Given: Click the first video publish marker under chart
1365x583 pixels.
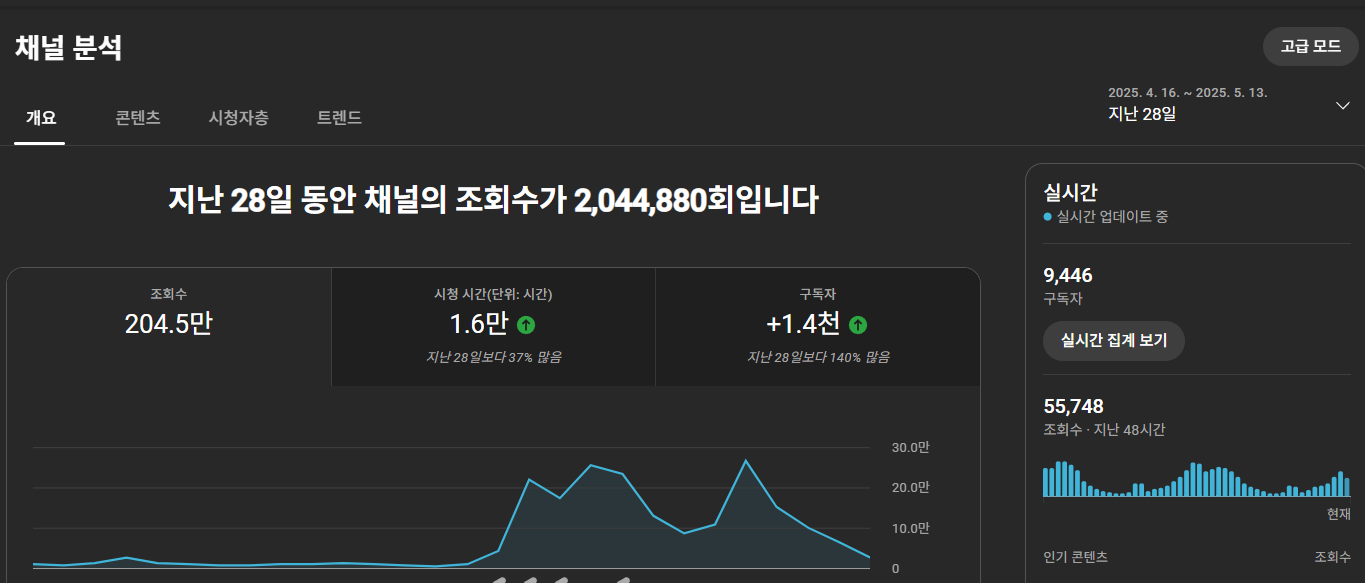Looking at the screenshot, I should click(498, 579).
